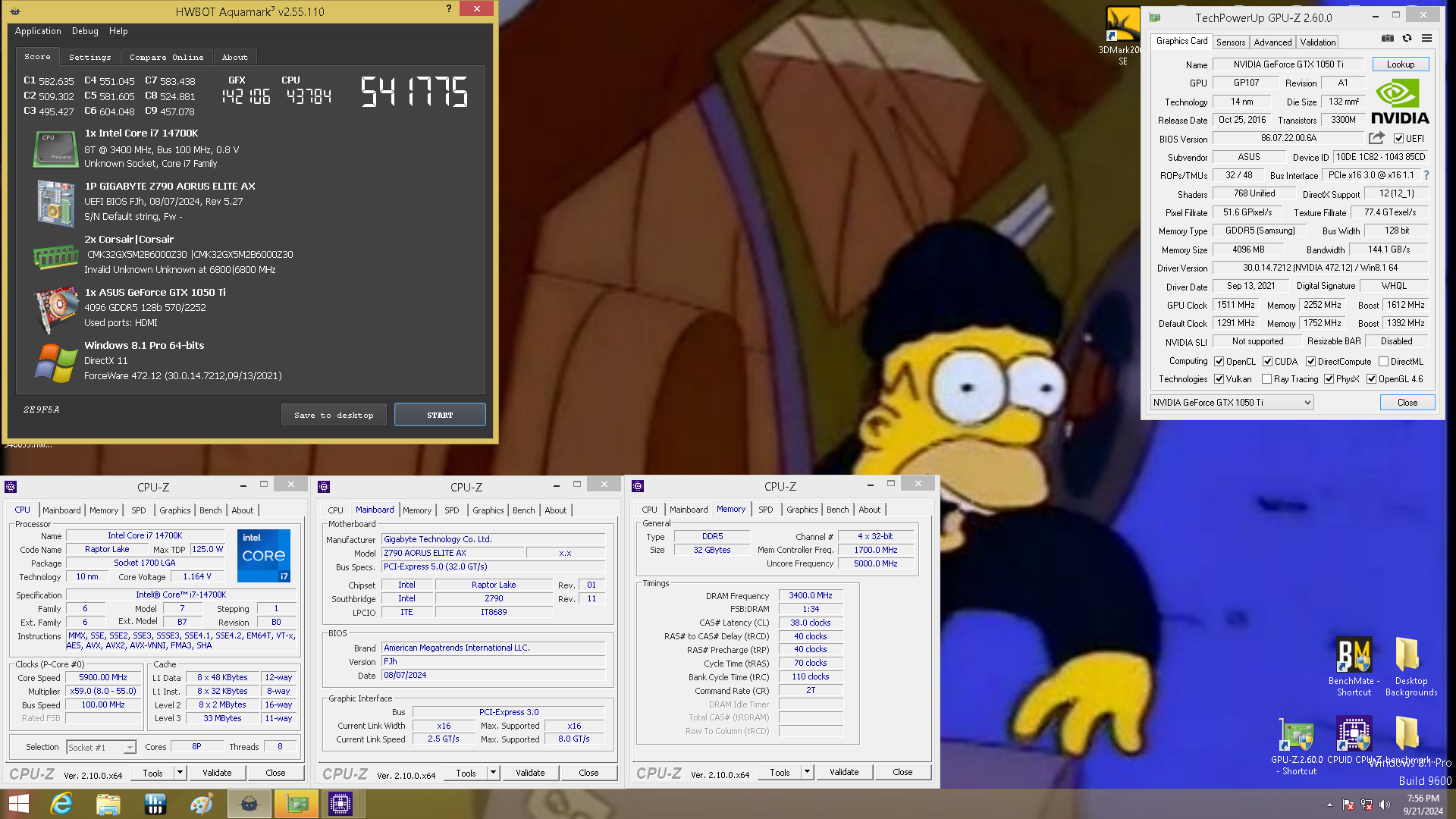Switch to the GPU-Z taskbar icon

coord(296,804)
